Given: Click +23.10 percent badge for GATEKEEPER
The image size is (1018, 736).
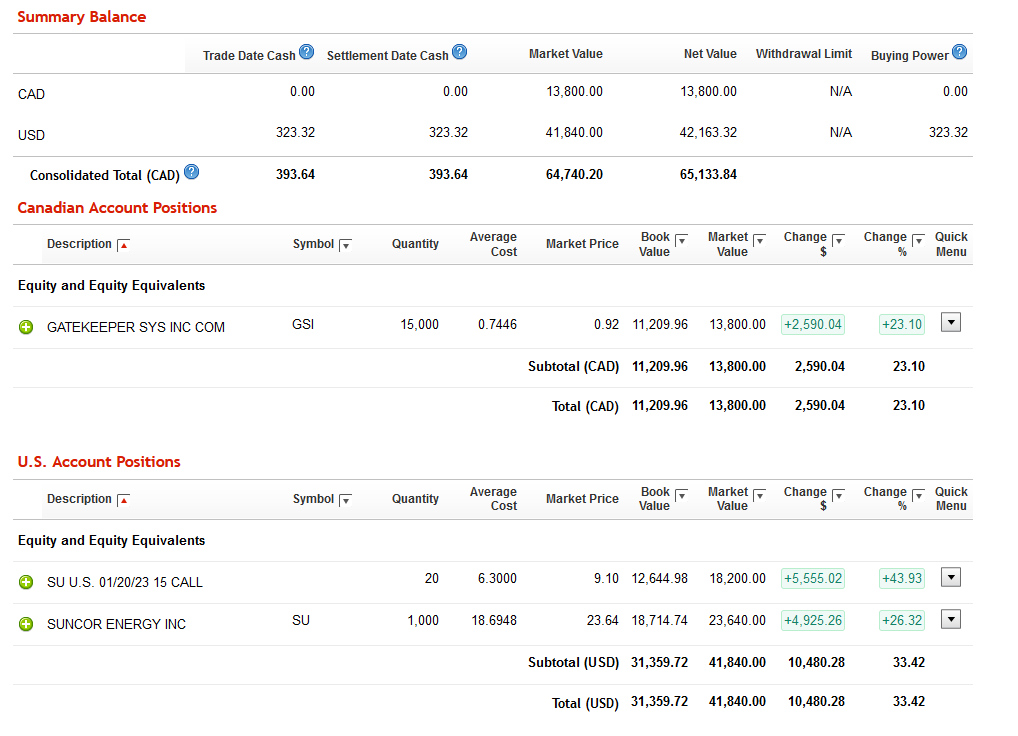Looking at the screenshot, I should (902, 324).
